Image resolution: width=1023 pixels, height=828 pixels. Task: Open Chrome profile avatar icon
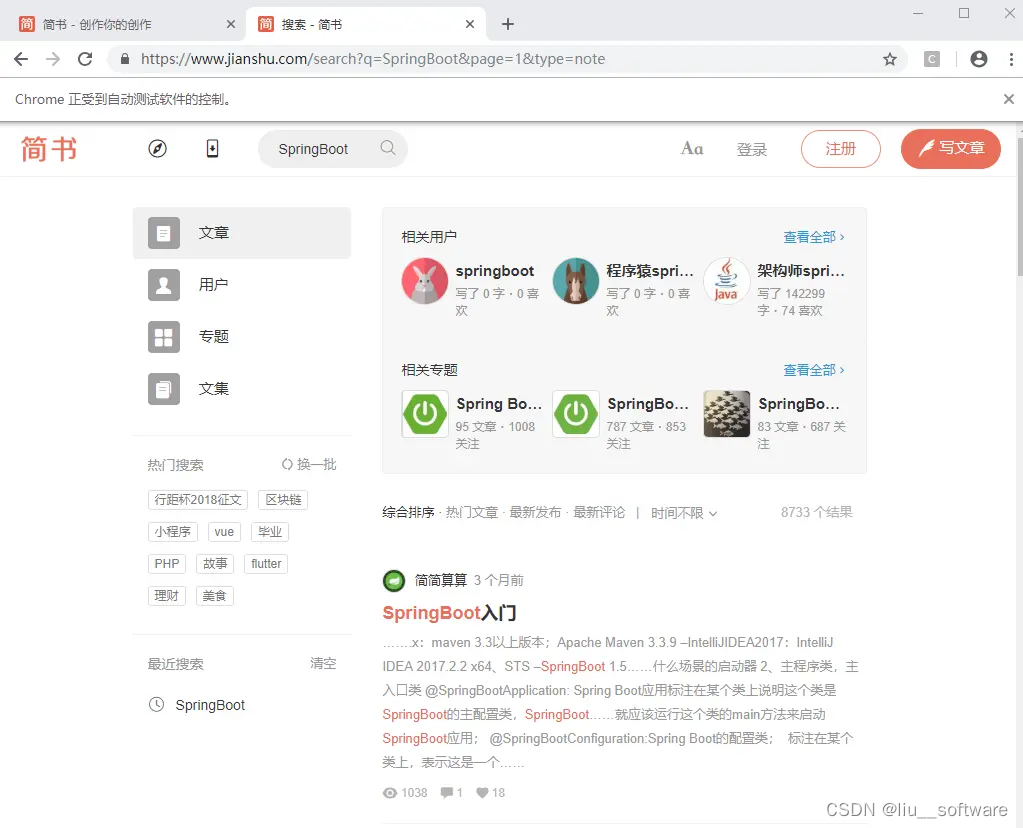[979, 59]
